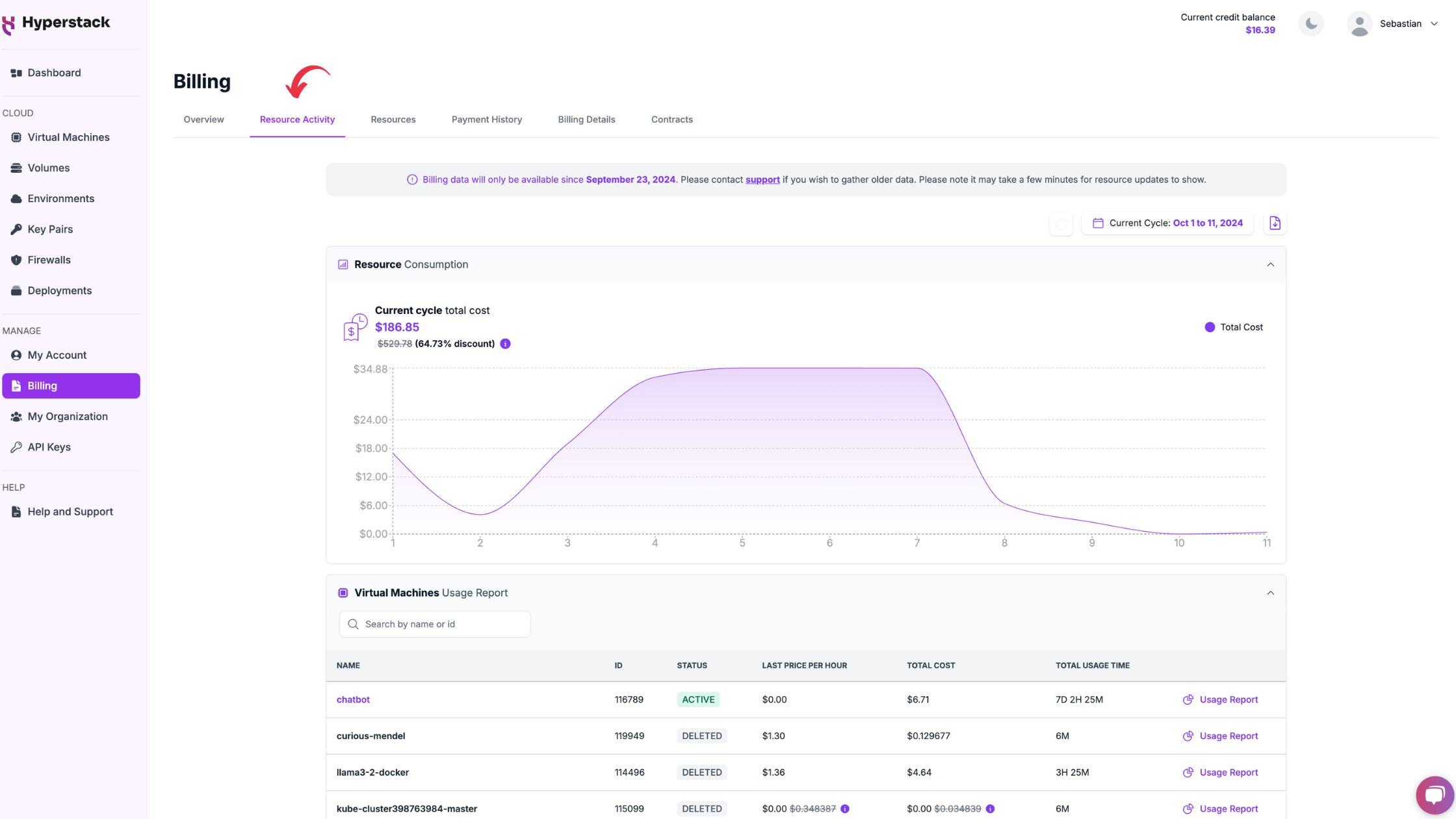Viewport: 1456px width, 819px height.
Task: Click the $186.85 total cost value
Action: coord(397,327)
